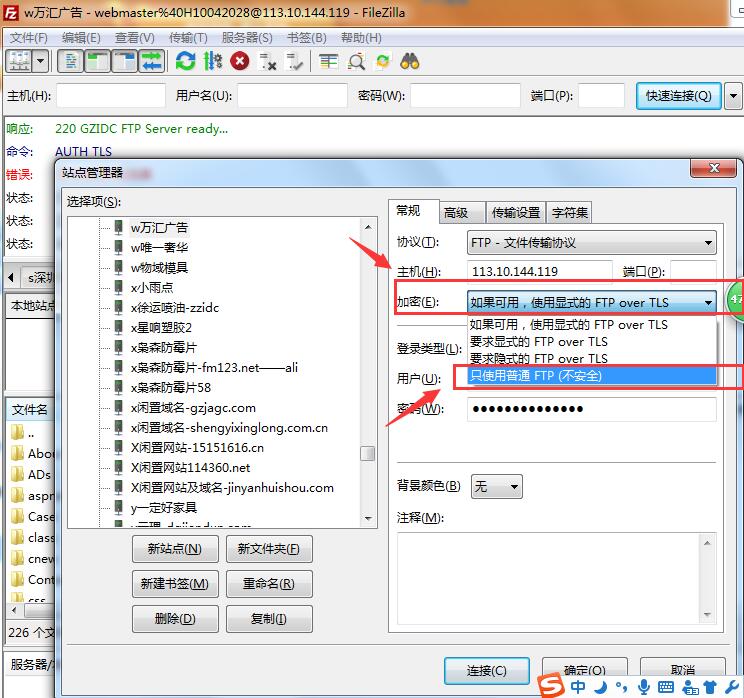The image size is (744, 698).
Task: Open the 服务器(S) menu
Action: click(247, 38)
